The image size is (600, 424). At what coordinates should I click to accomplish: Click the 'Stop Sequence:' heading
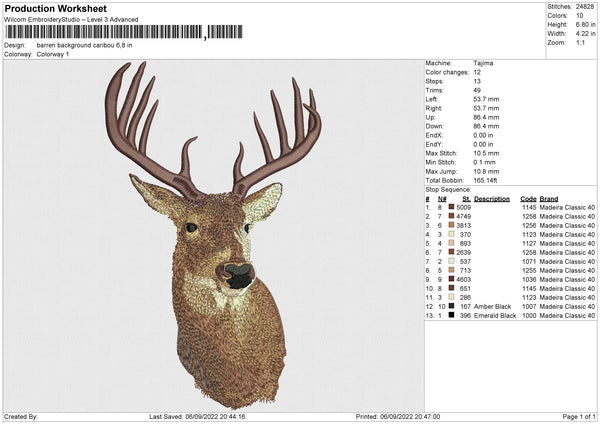pos(448,190)
